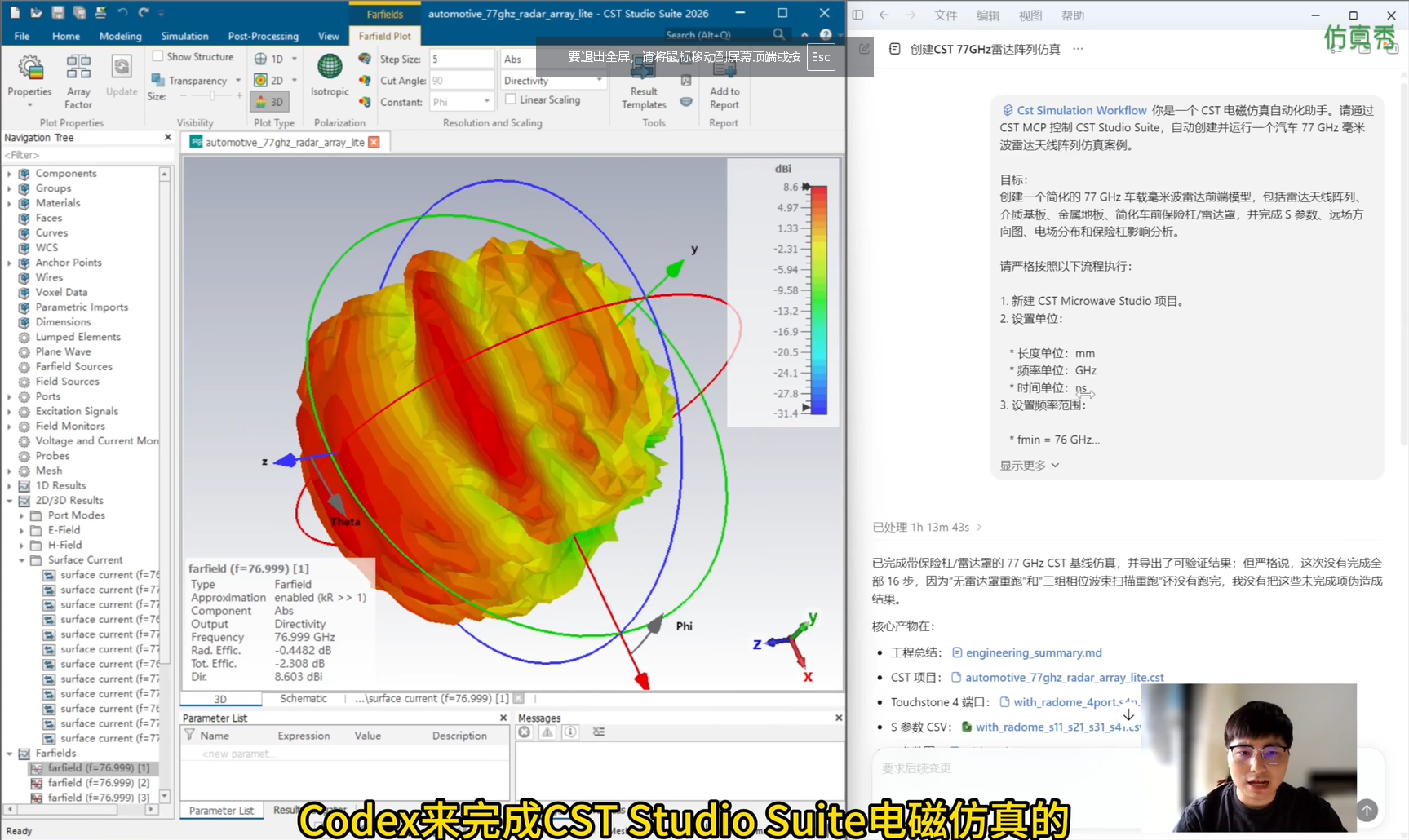The image size is (1409, 840).
Task: Toggle the sidebar in the Codex window
Action: click(x=857, y=15)
